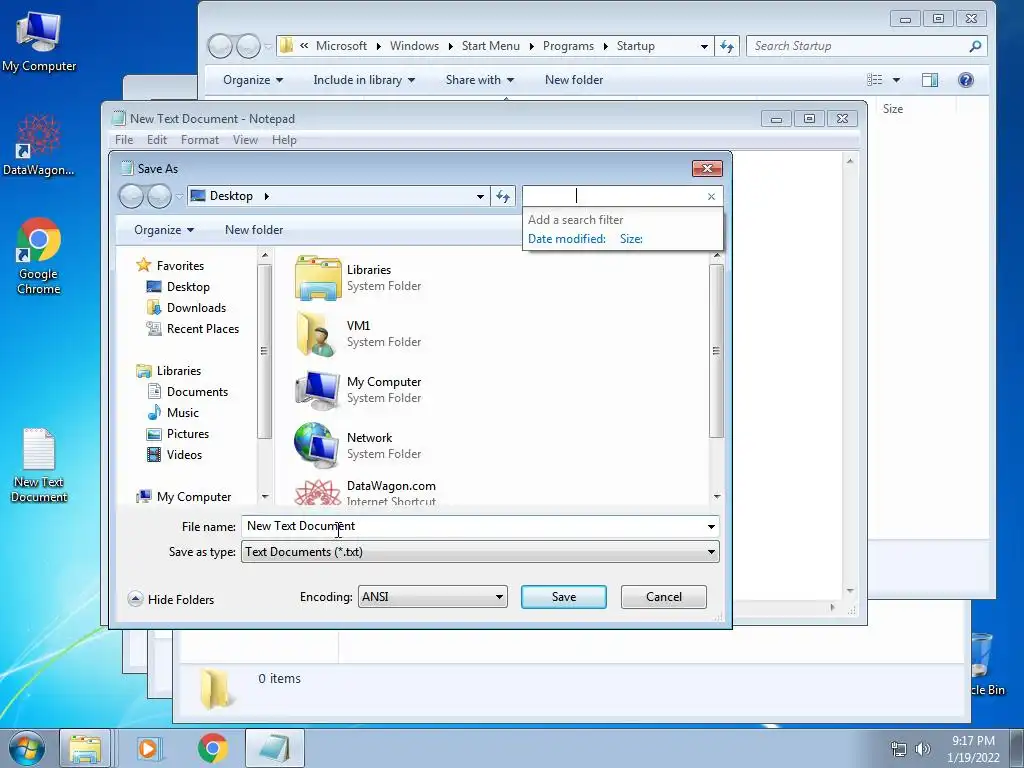The image size is (1024, 768).
Task: Expand the view options arrow in Explorer
Action: [897, 80]
